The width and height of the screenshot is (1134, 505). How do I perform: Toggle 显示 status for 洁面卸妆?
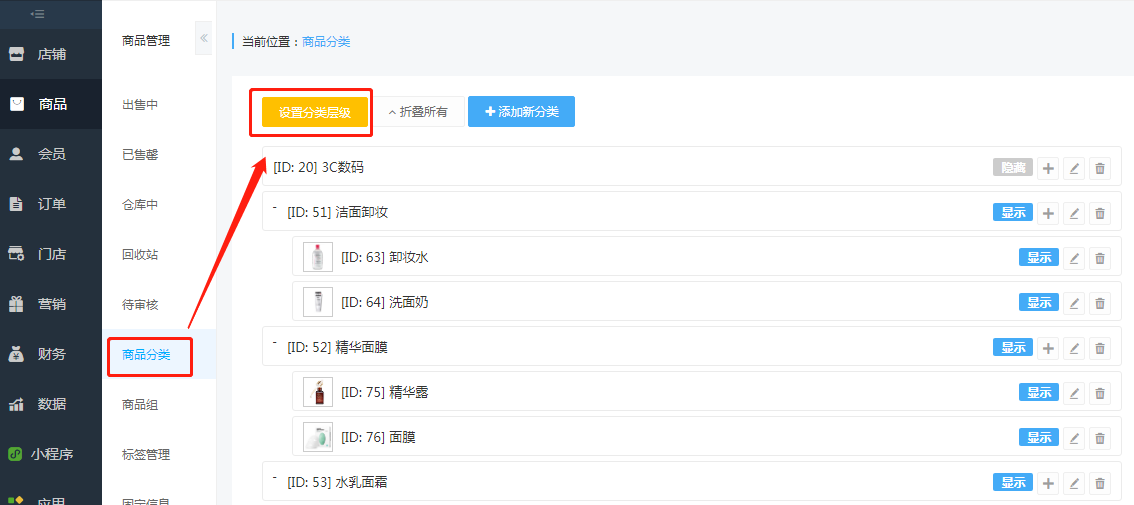click(x=1012, y=213)
